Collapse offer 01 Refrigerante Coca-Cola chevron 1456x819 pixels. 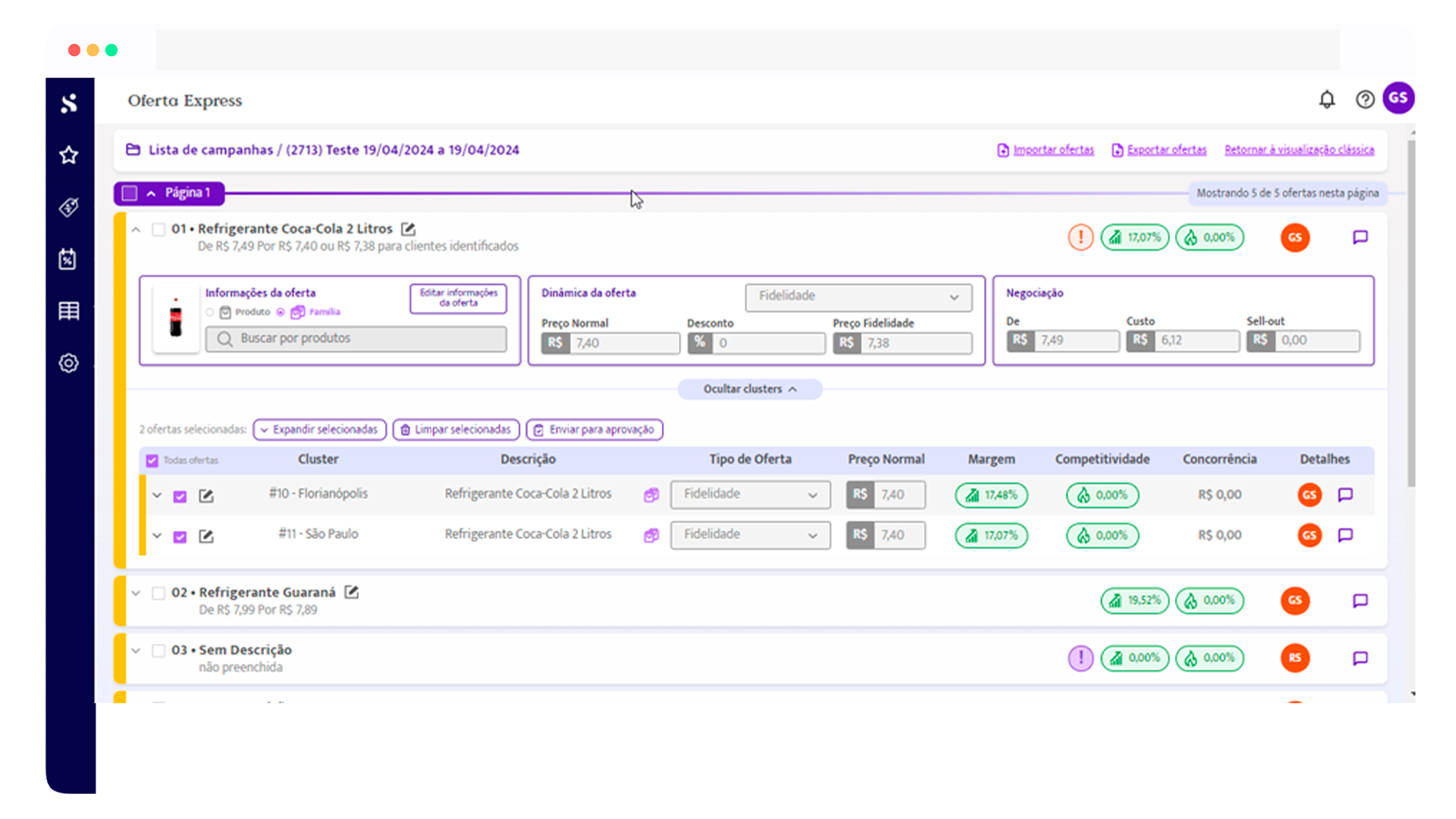point(136,229)
